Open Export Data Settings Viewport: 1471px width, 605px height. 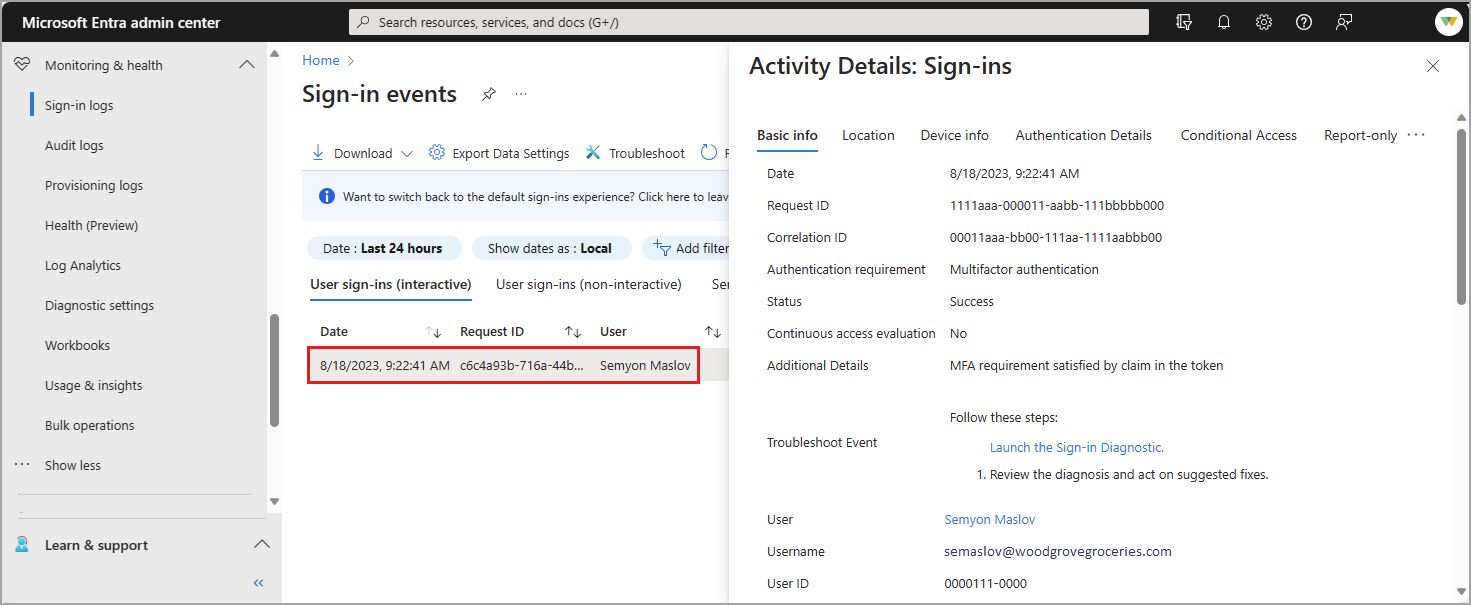[499, 153]
